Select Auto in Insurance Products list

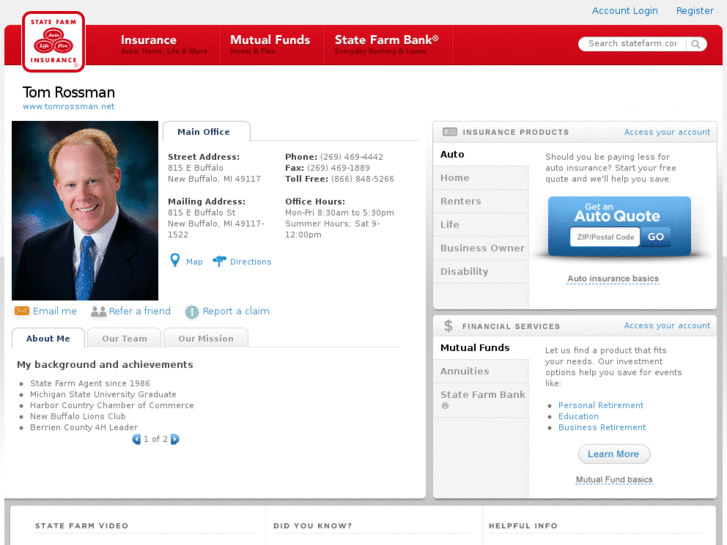coord(481,154)
